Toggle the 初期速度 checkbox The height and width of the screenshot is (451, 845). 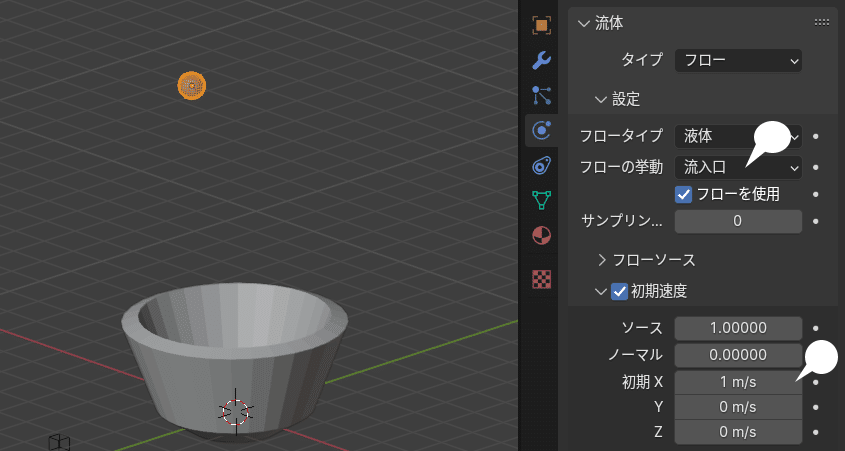click(x=619, y=292)
